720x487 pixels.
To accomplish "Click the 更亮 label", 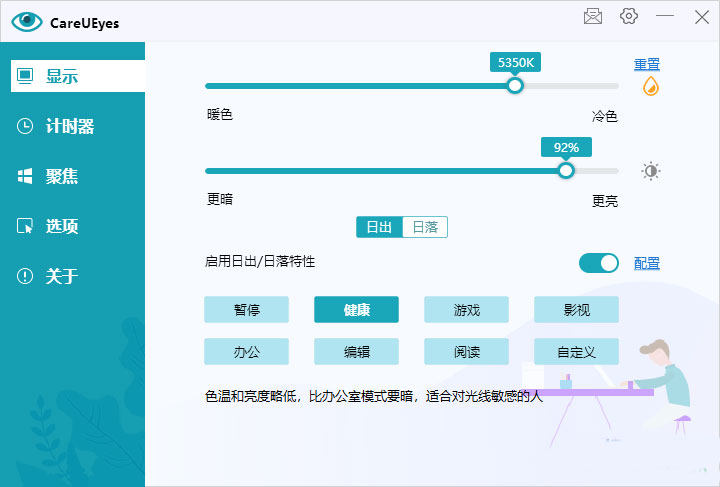I will tap(605, 201).
